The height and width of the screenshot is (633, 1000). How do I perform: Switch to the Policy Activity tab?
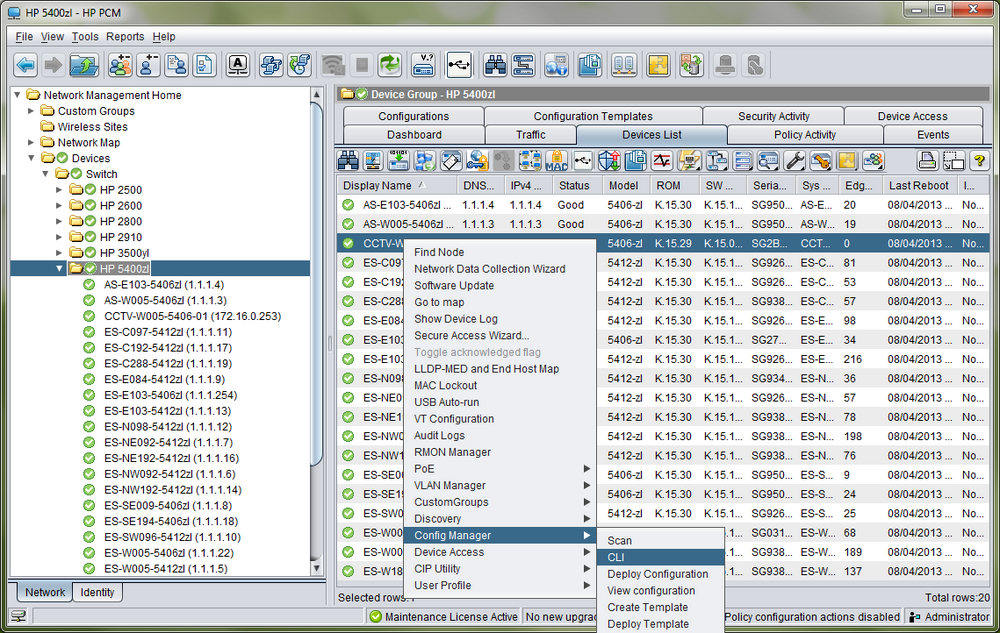tap(805, 135)
